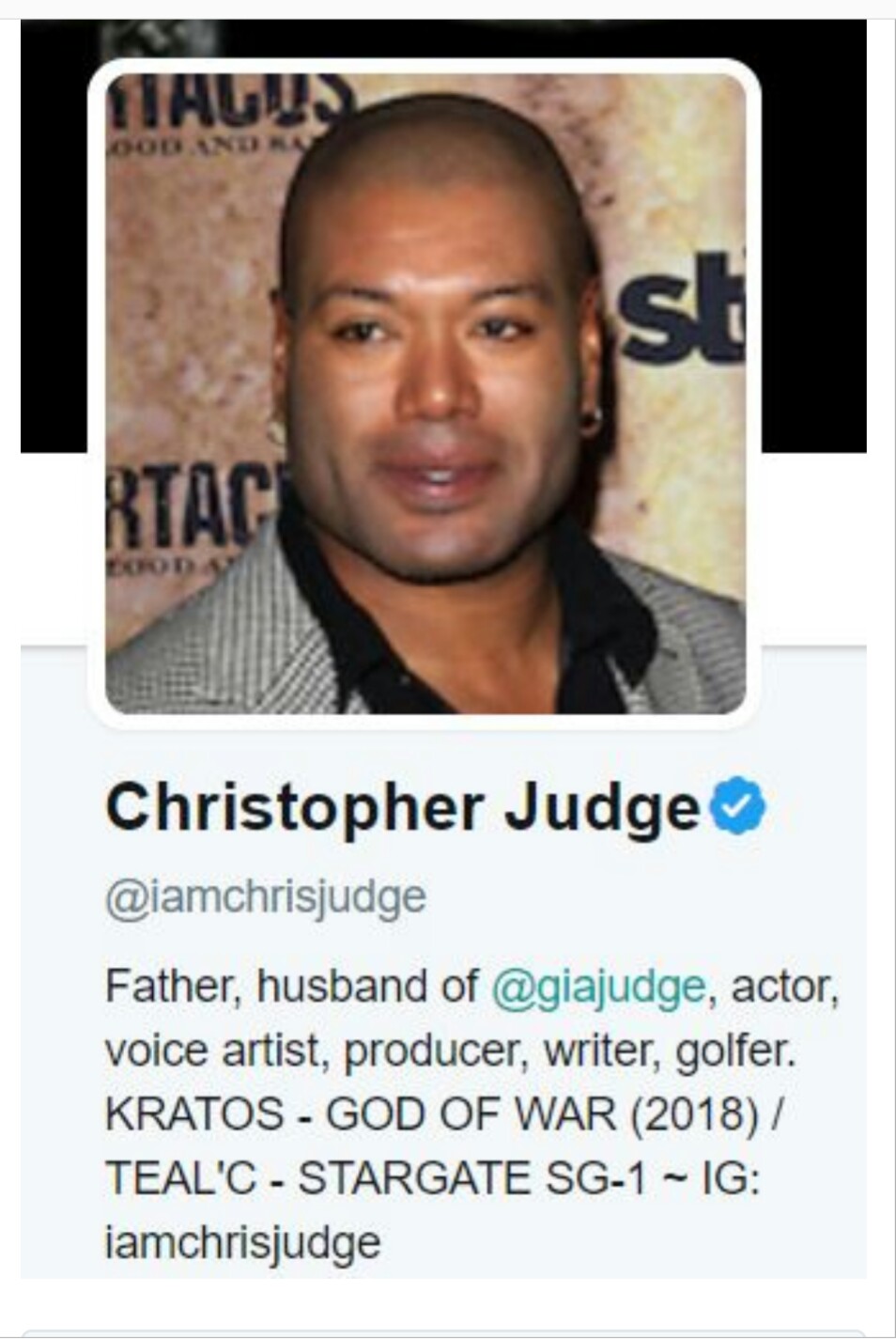Click the word 'actor,' in bio
Image resolution: width=896 pixels, height=1339 pixels.
[x=784, y=988]
